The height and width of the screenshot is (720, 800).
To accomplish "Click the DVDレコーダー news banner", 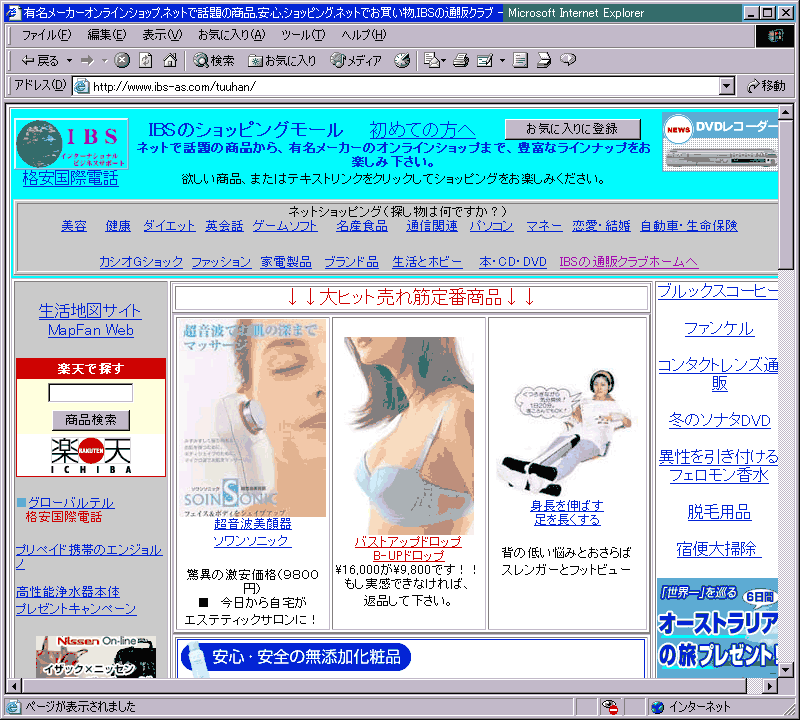I will coord(720,142).
